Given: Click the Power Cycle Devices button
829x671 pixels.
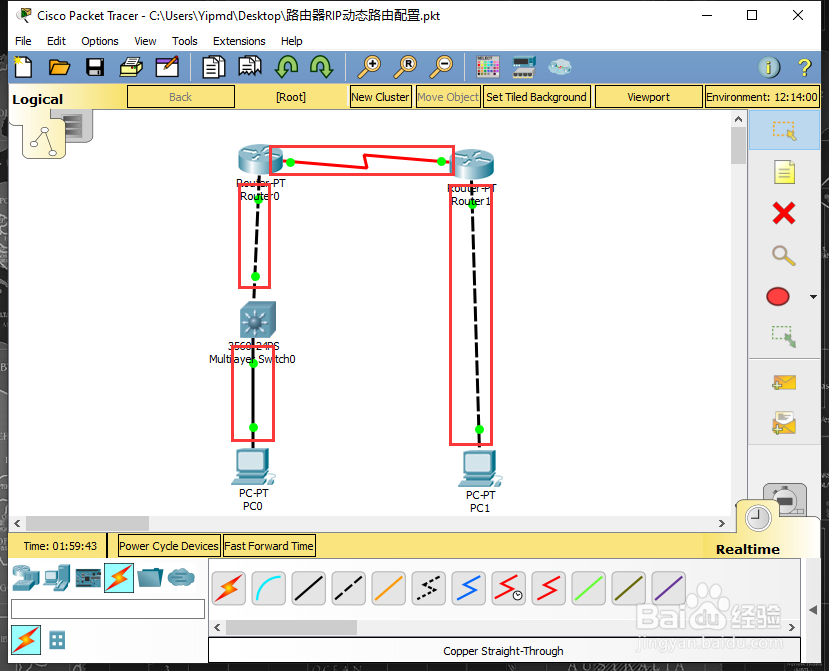Looking at the screenshot, I should click(169, 546).
